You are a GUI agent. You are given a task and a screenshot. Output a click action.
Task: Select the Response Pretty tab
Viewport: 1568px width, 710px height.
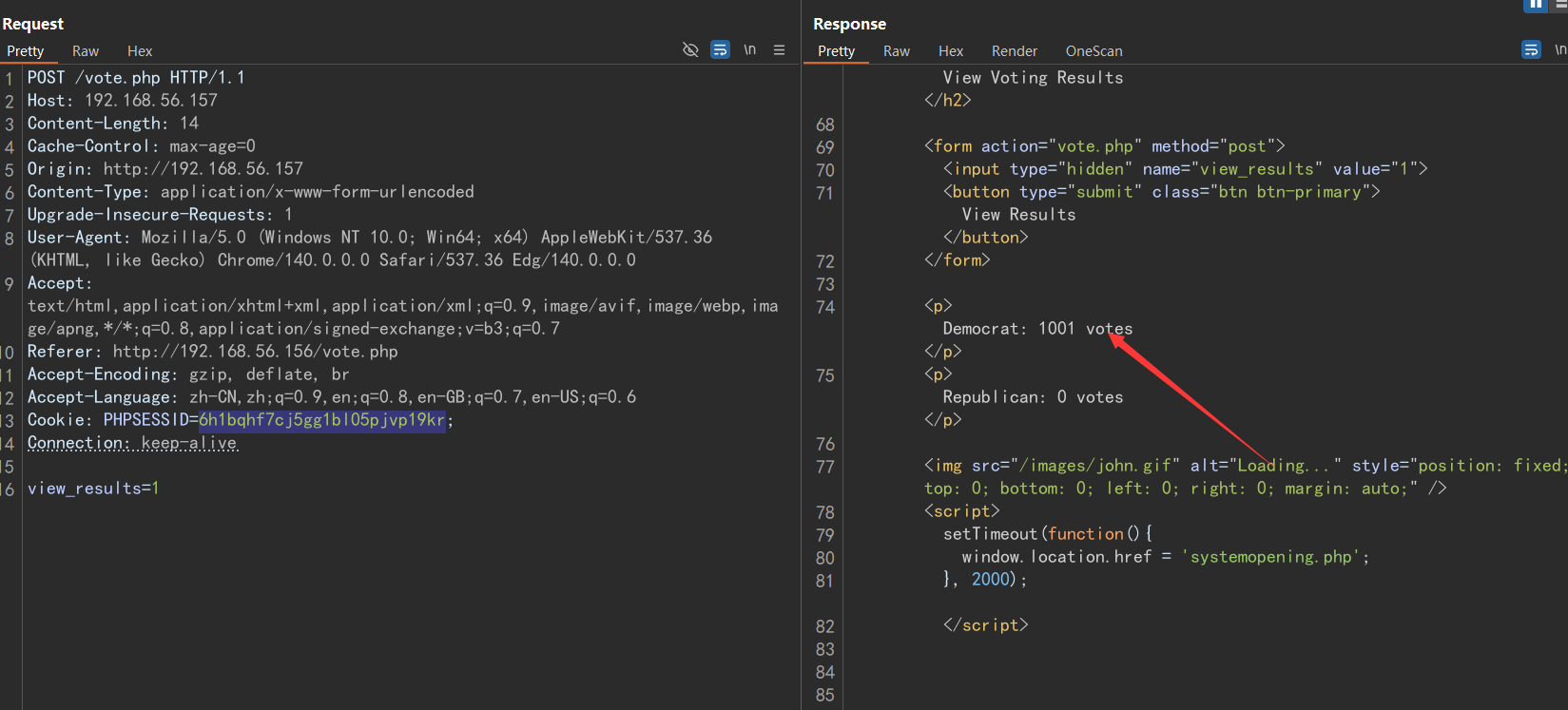836,51
